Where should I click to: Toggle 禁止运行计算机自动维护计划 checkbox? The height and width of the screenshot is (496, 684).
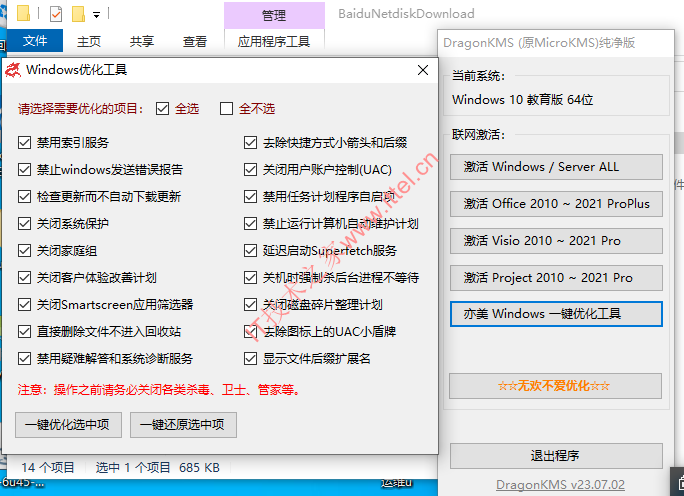click(250, 224)
